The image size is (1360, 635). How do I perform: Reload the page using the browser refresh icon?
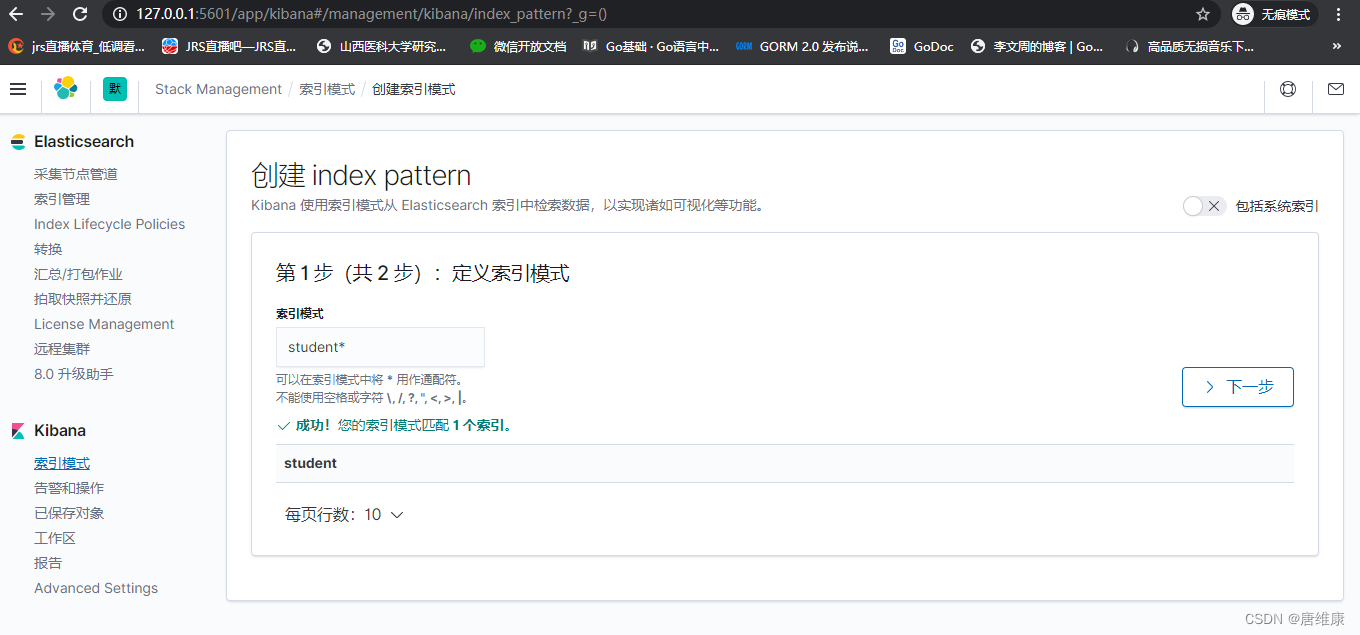(79, 14)
